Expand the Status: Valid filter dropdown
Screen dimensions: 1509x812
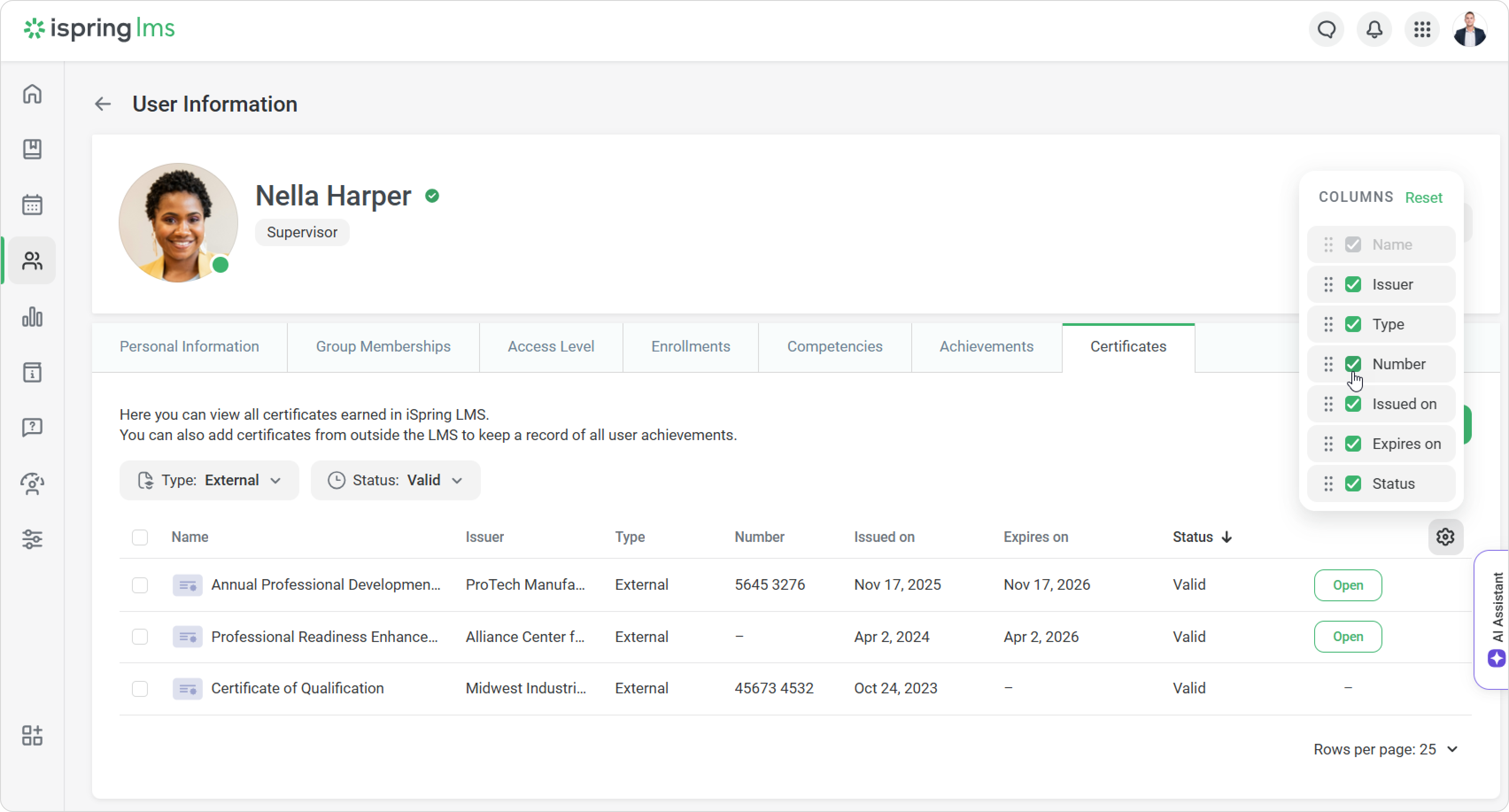395,480
